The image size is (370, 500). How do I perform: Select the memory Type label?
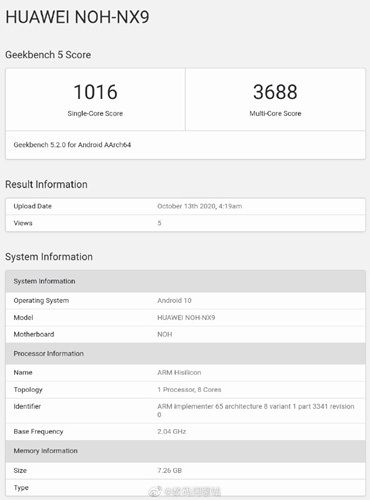(x=21, y=488)
